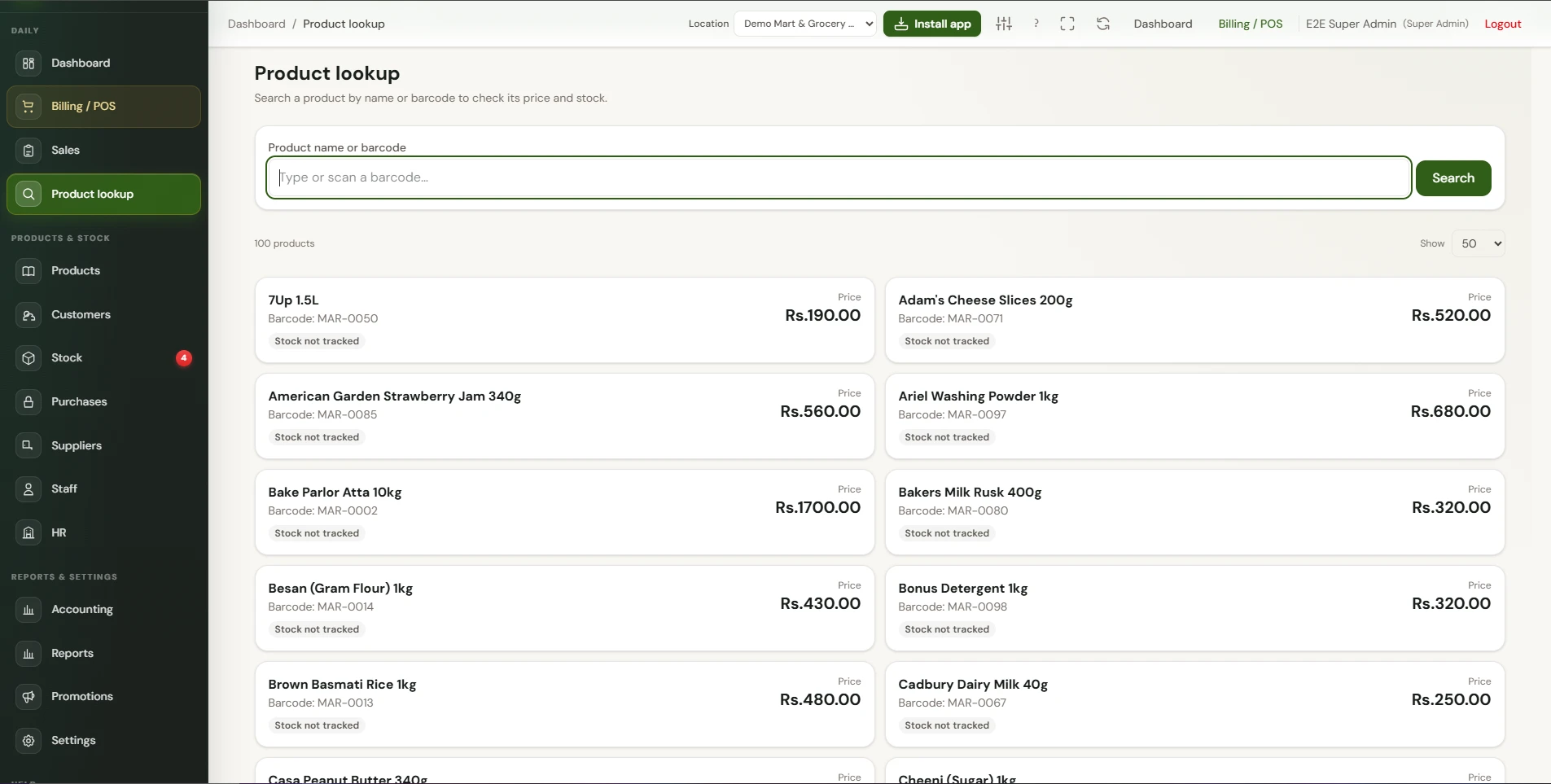Click the Dashboard grid icon in sidebar
1551x784 pixels.
click(28, 63)
